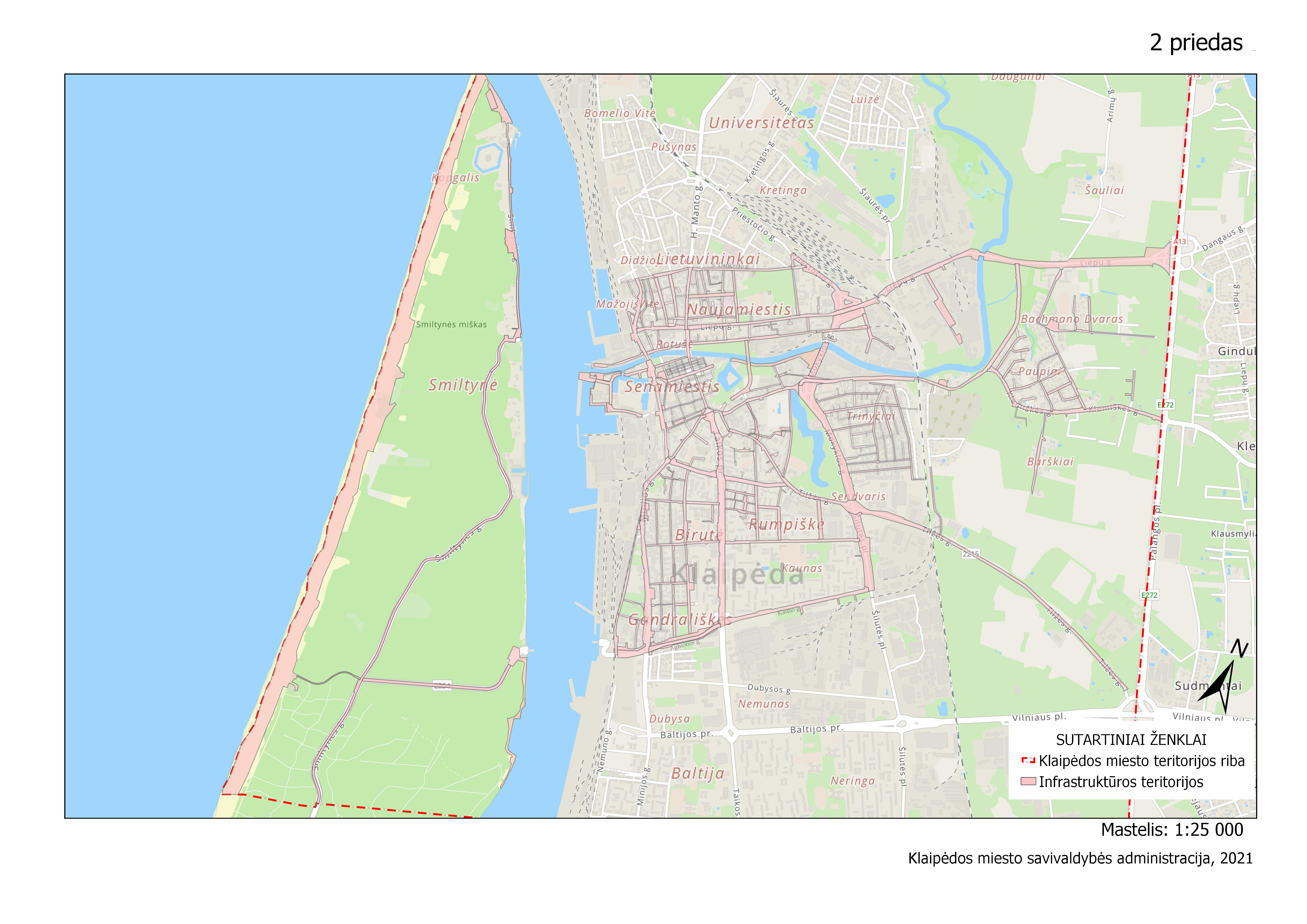The image size is (1307, 924).
Task: Click the Smiltynės miškas forest label
Action: (451, 324)
